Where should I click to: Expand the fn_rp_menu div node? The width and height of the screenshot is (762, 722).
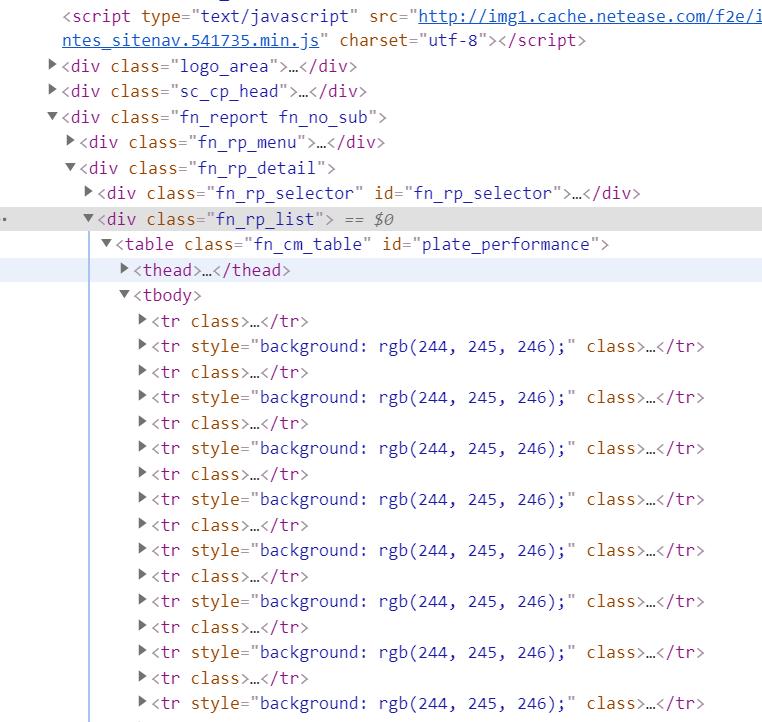pyautogui.click(x=70, y=141)
